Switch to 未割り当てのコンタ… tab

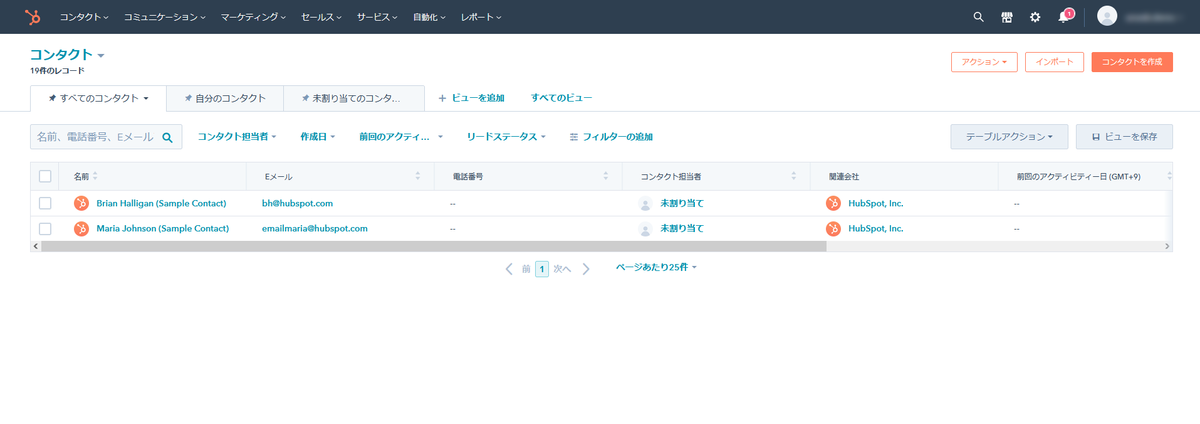354,98
